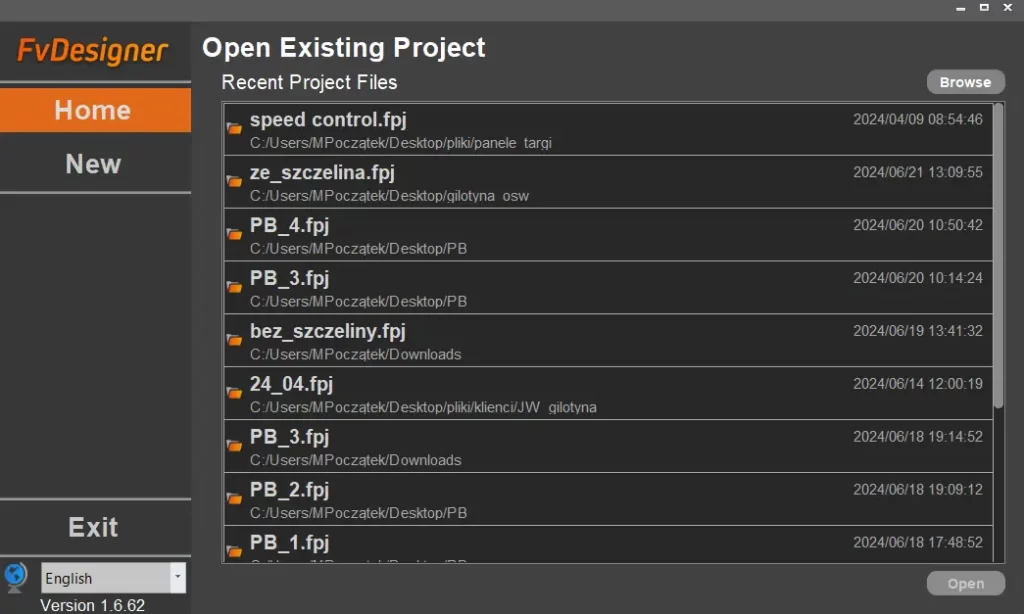Maximize the FvDesigner window
This screenshot has height=614, width=1024.
click(984, 8)
